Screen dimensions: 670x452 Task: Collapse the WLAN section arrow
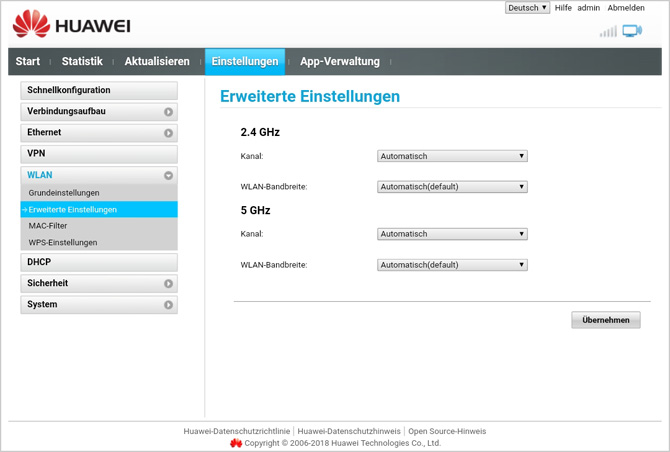[168, 175]
